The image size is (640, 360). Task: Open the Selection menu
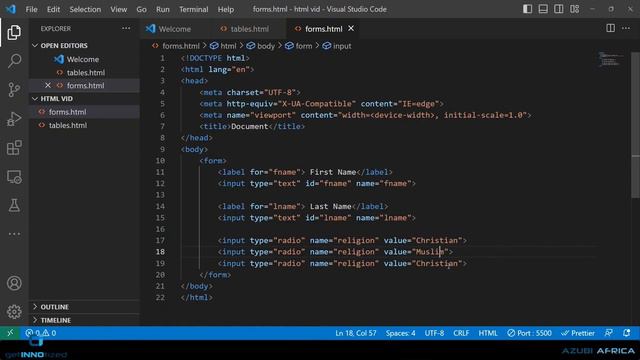coord(85,9)
